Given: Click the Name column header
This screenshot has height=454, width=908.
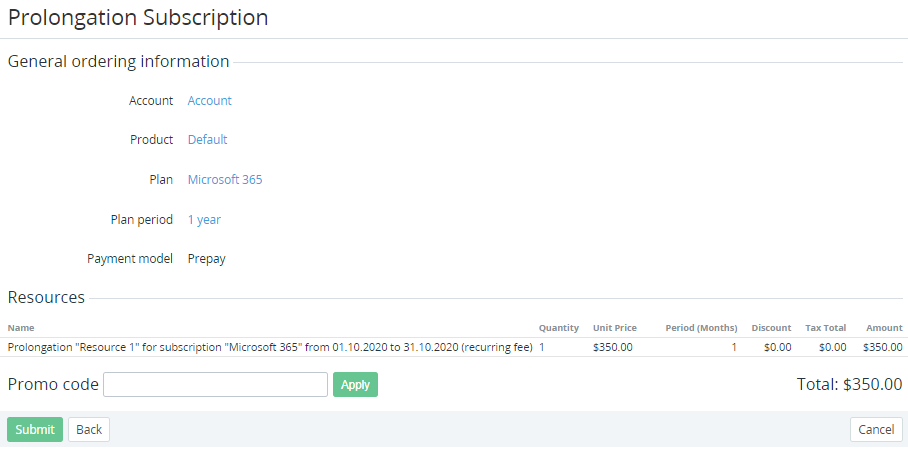Looking at the screenshot, I should point(21,328).
